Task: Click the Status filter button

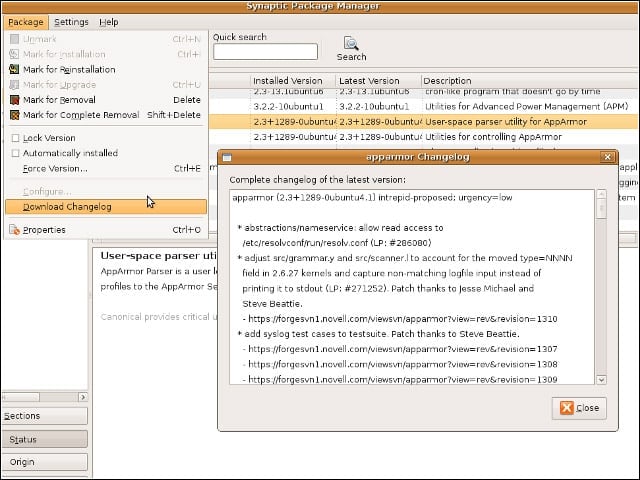Action: pyautogui.click(x=45, y=440)
